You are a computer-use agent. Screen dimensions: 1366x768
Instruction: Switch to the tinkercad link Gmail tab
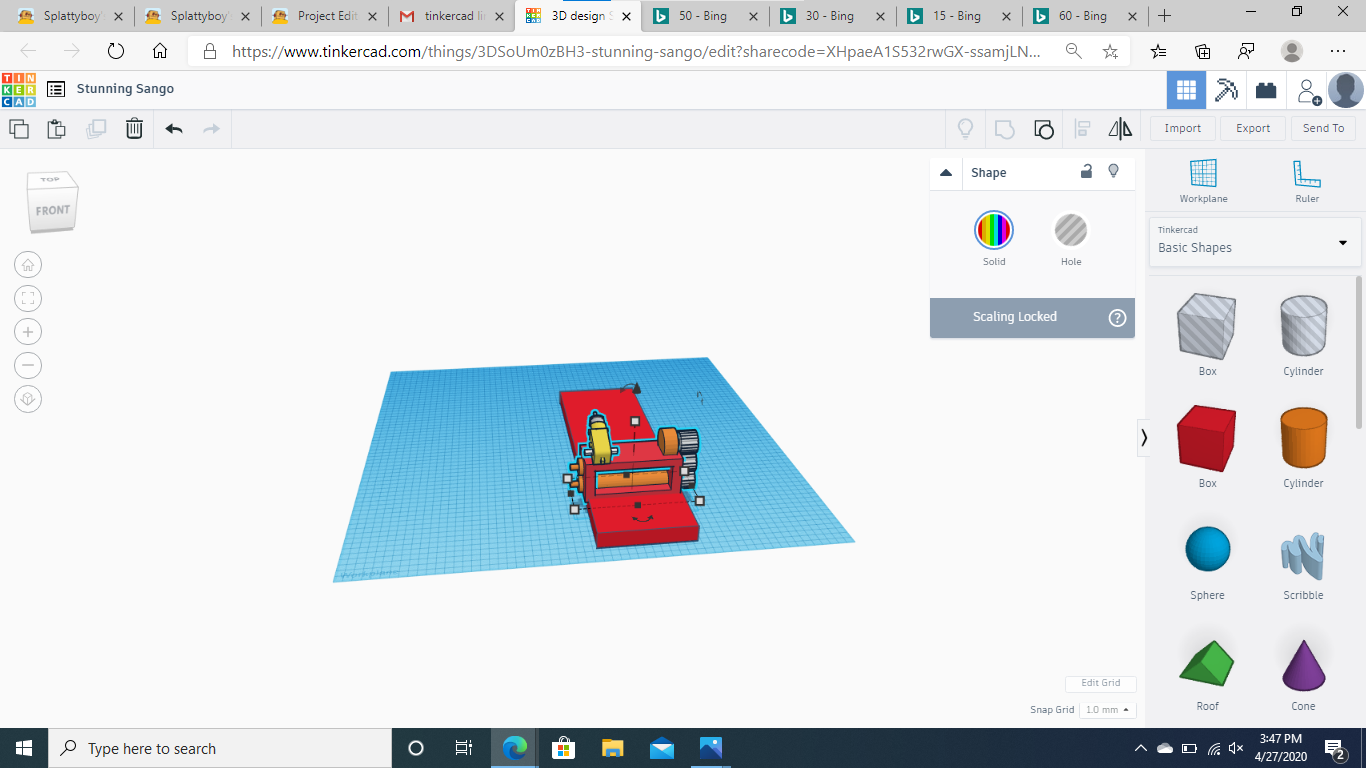pos(452,16)
